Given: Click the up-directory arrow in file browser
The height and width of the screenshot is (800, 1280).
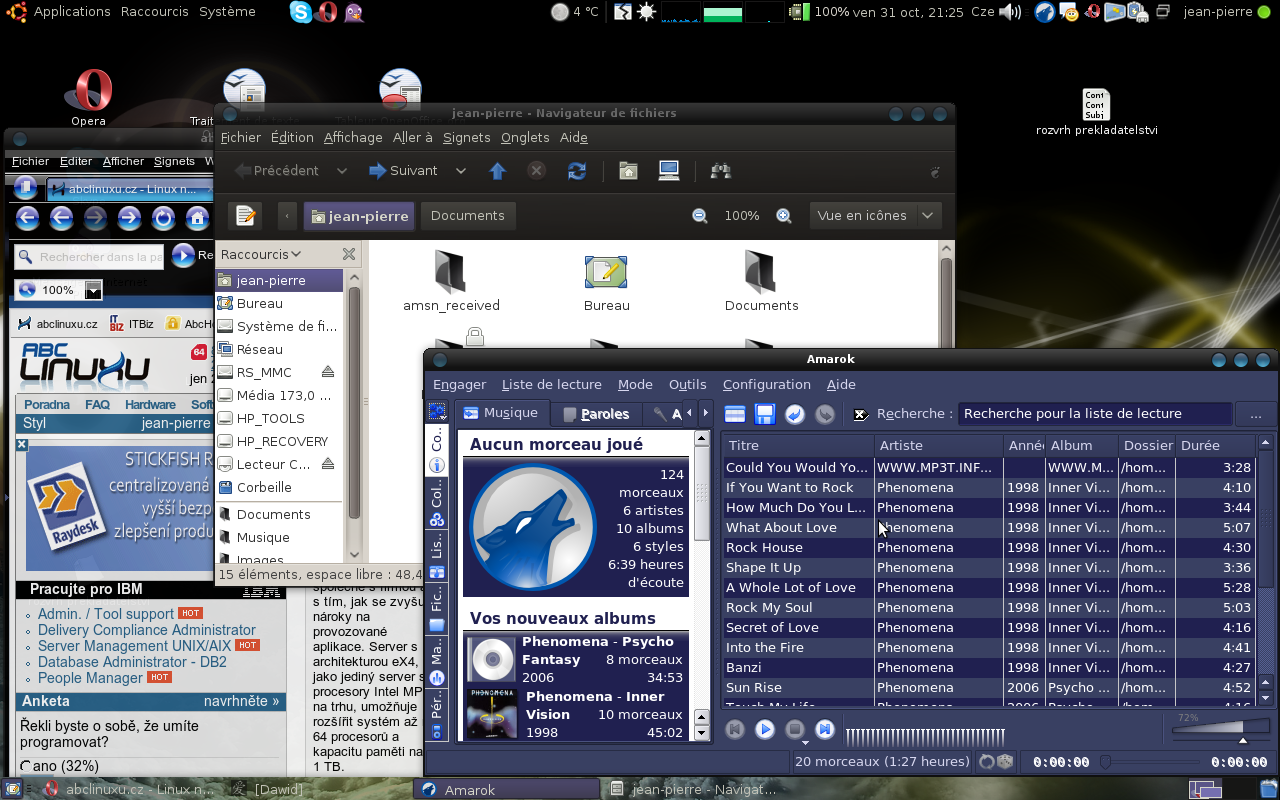Looking at the screenshot, I should [x=497, y=171].
